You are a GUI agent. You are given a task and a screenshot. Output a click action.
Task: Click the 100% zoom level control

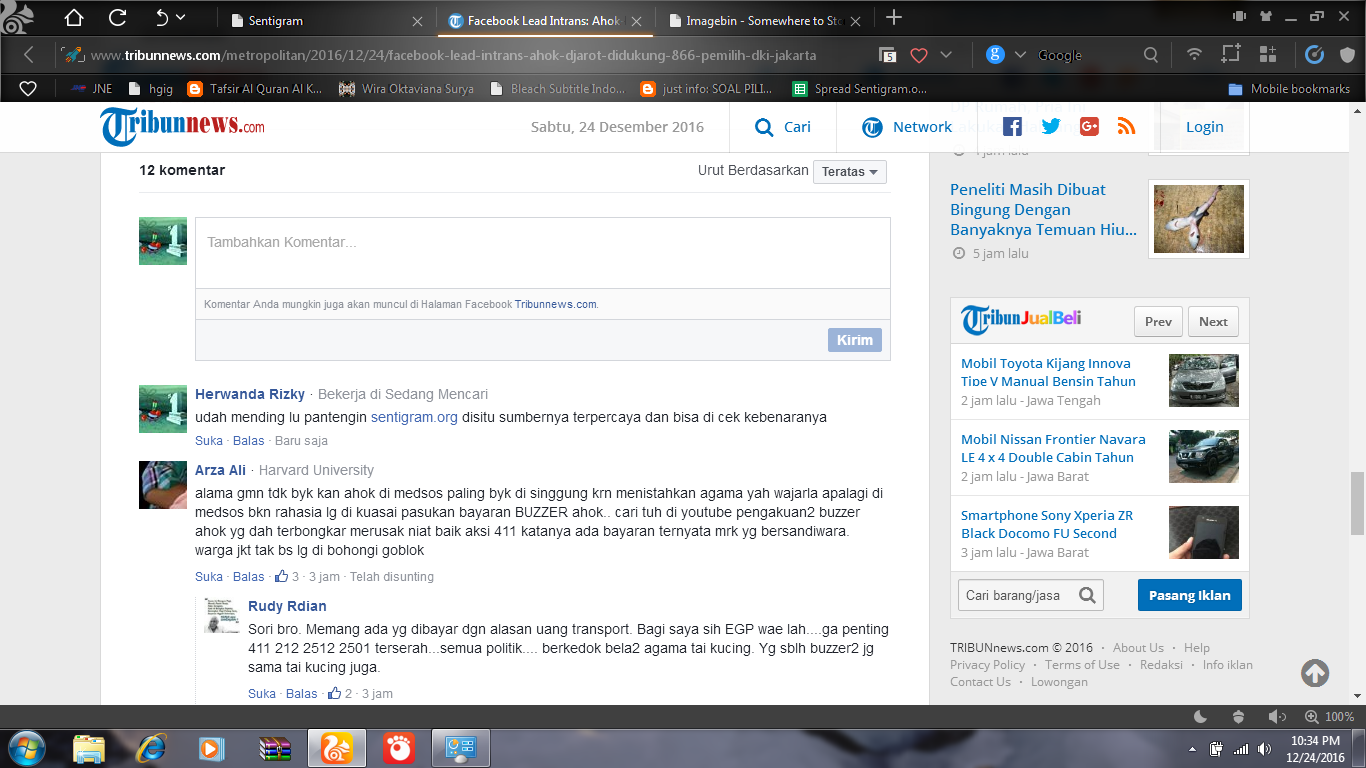[x=1330, y=716]
